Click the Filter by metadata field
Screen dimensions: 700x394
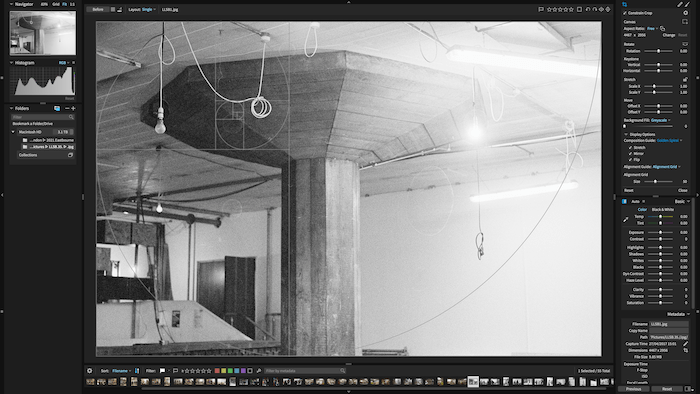305,371
